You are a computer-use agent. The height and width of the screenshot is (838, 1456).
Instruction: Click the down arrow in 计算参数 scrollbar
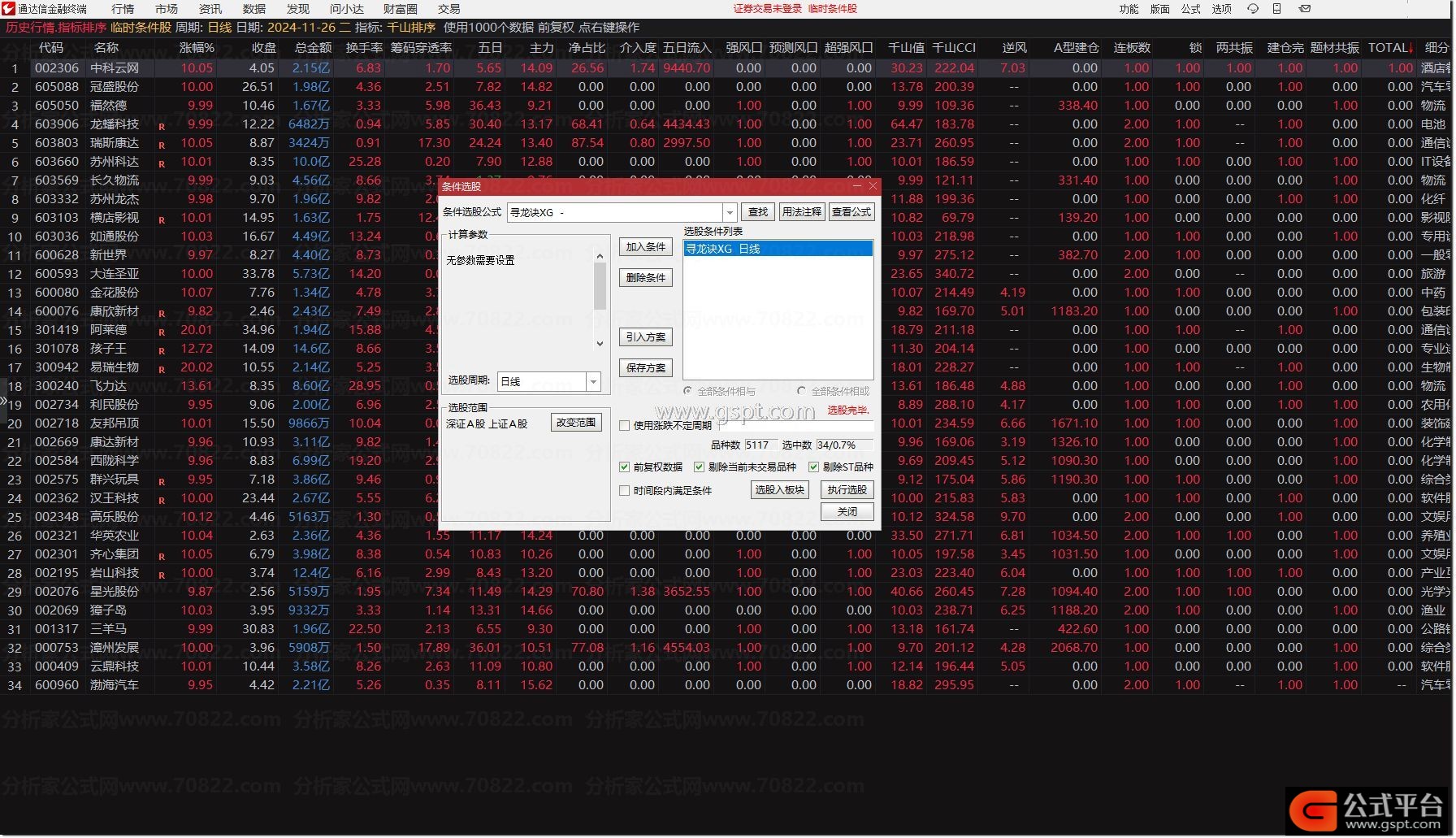click(600, 344)
